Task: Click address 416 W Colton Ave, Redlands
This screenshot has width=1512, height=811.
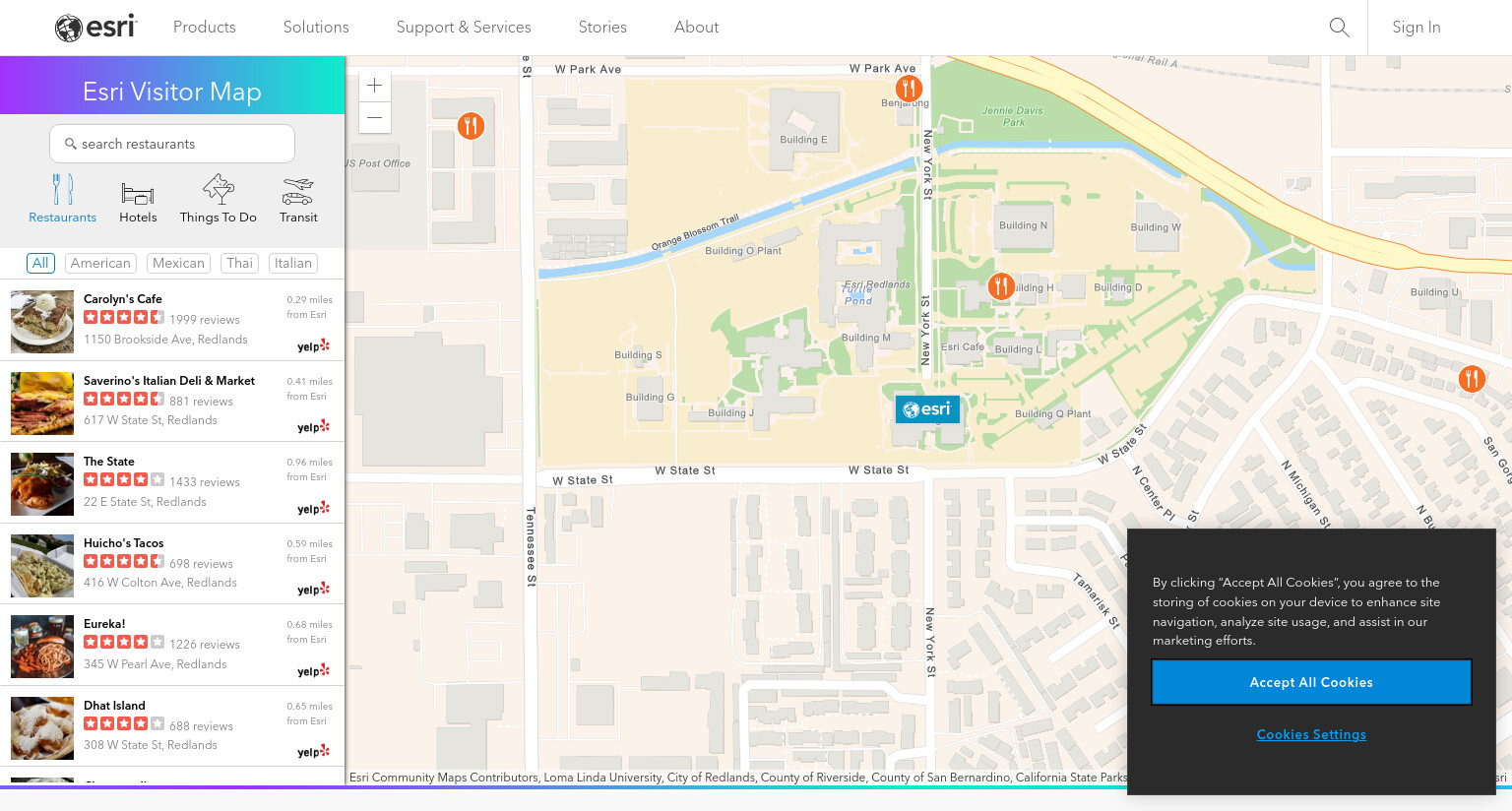Action: point(160,583)
